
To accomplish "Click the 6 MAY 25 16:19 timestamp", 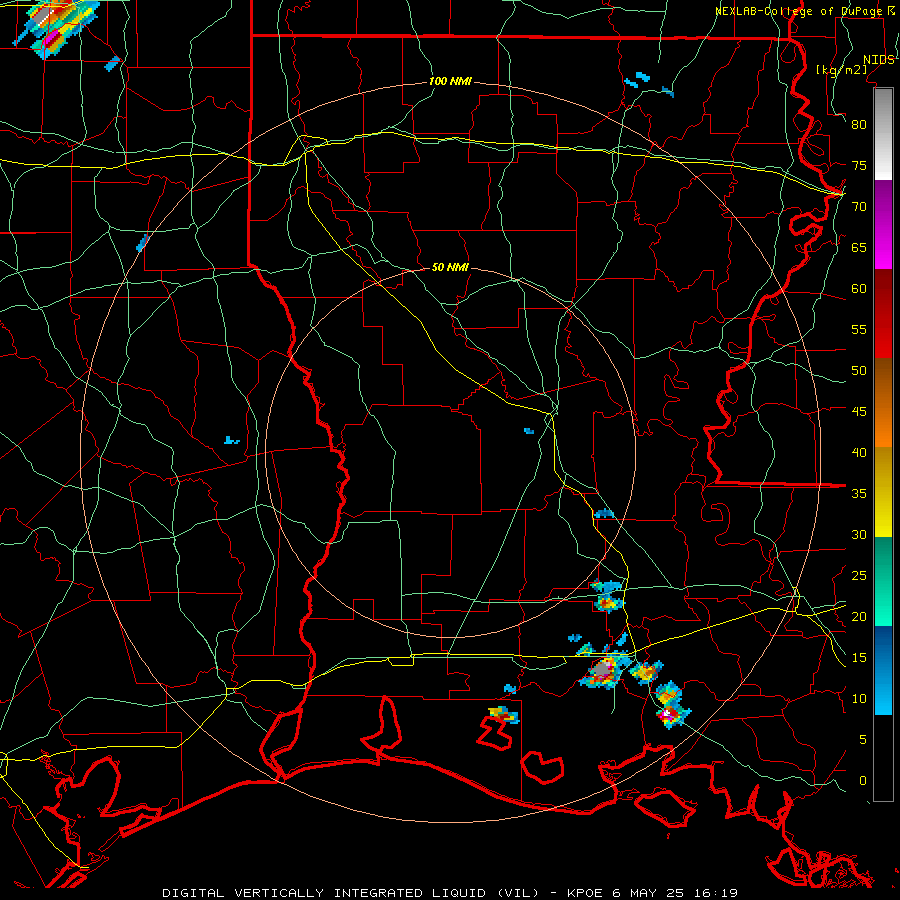I will click(x=676, y=893).
